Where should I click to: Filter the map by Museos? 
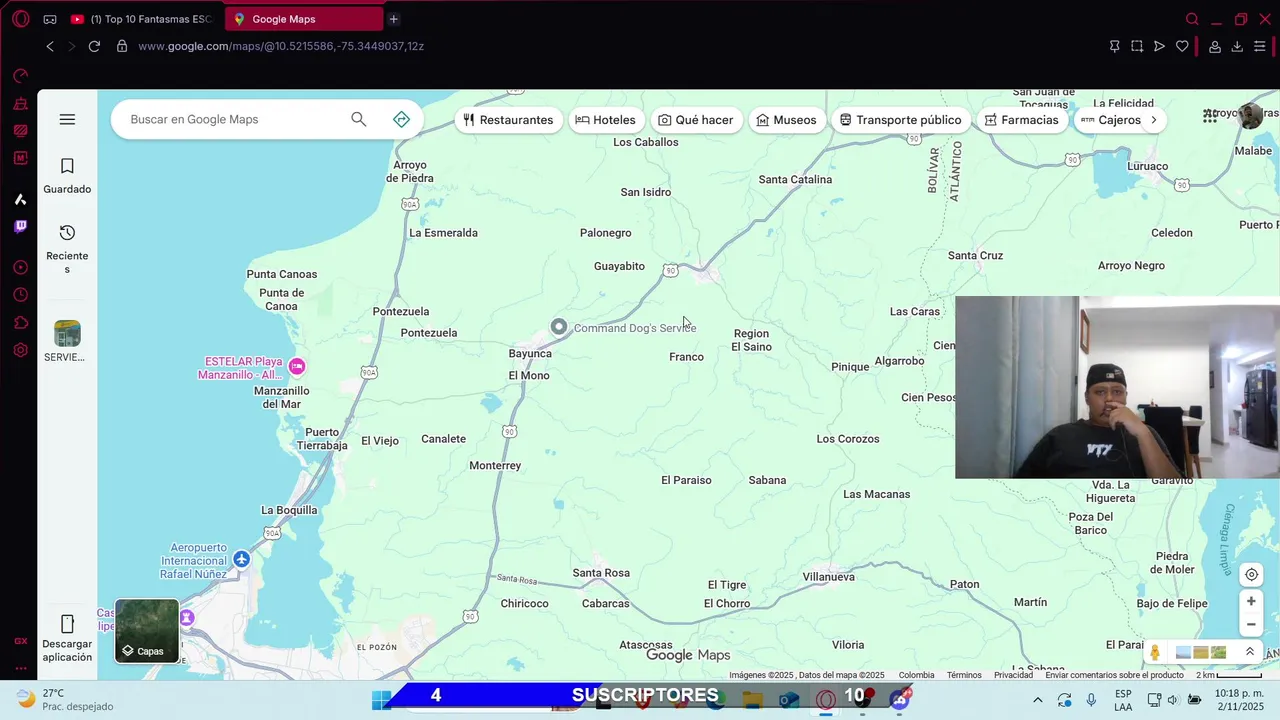786,120
